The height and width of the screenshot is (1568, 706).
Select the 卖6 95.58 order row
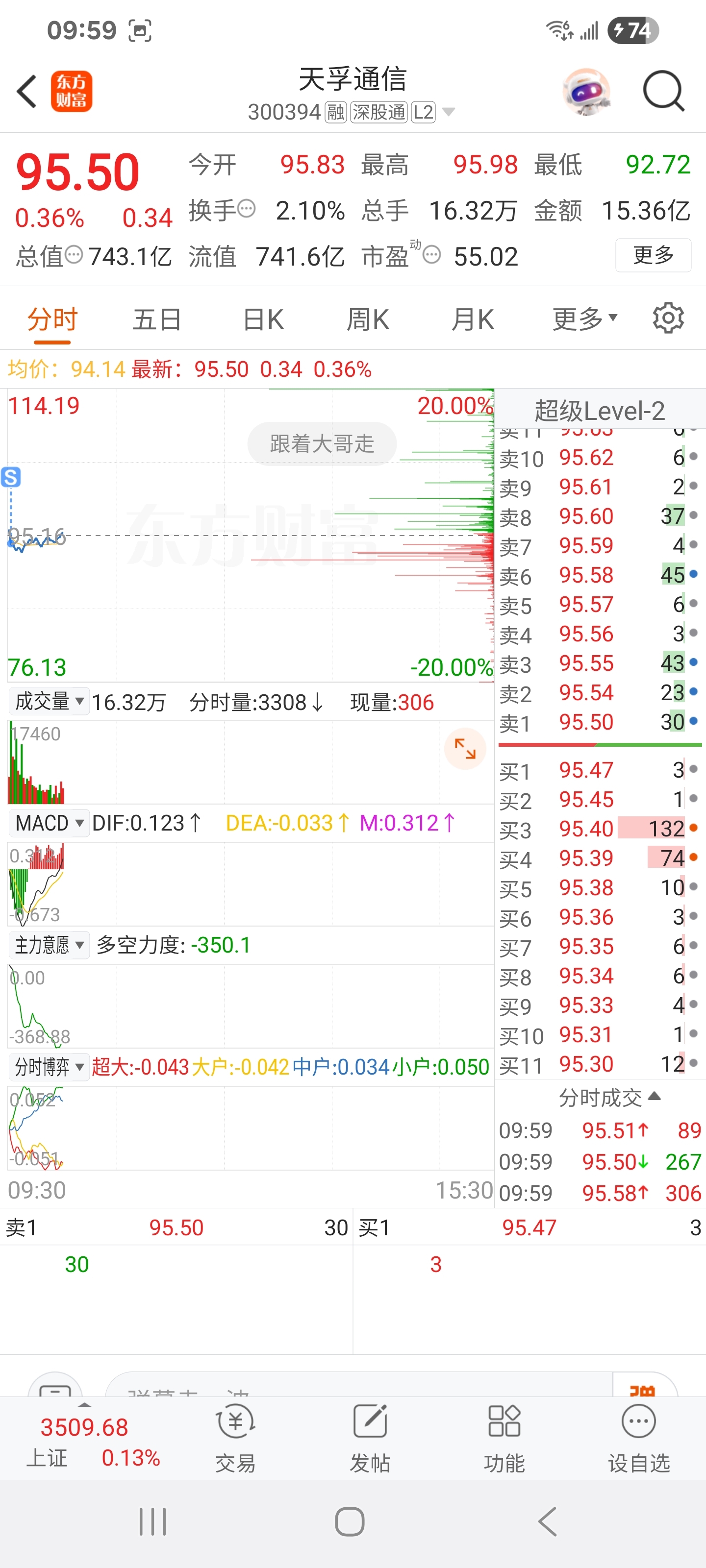click(x=600, y=575)
